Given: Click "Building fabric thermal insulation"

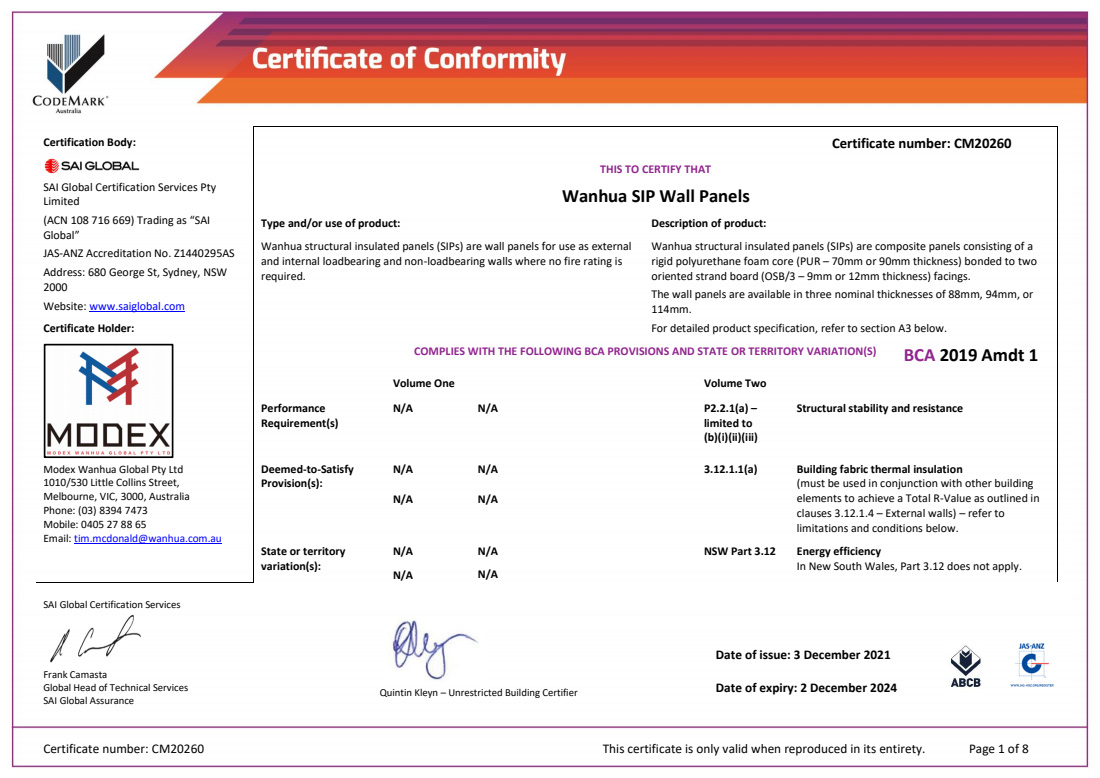Looking at the screenshot, I should (880, 469).
